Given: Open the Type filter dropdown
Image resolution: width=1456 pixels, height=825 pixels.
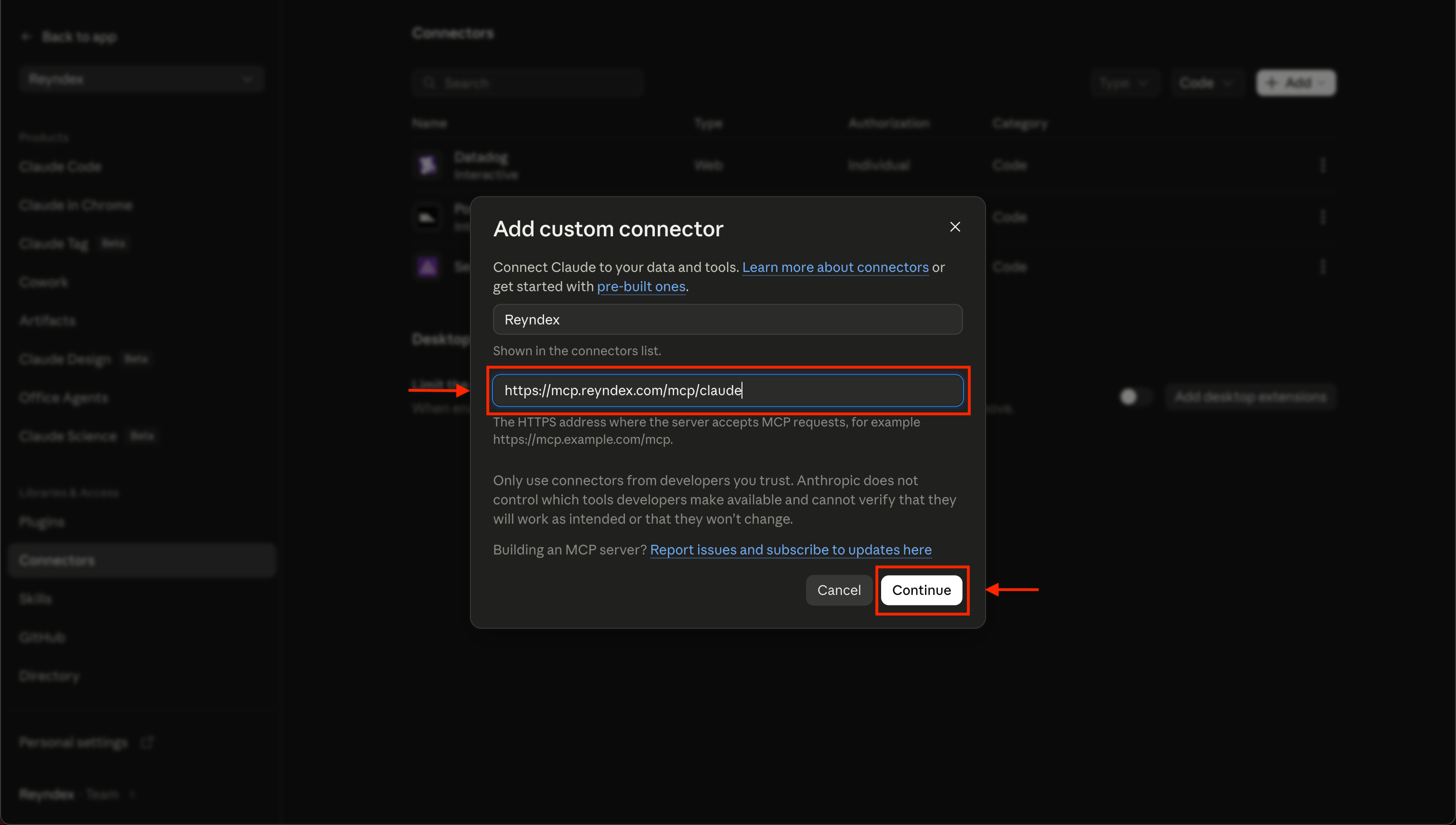Looking at the screenshot, I should 1124,83.
